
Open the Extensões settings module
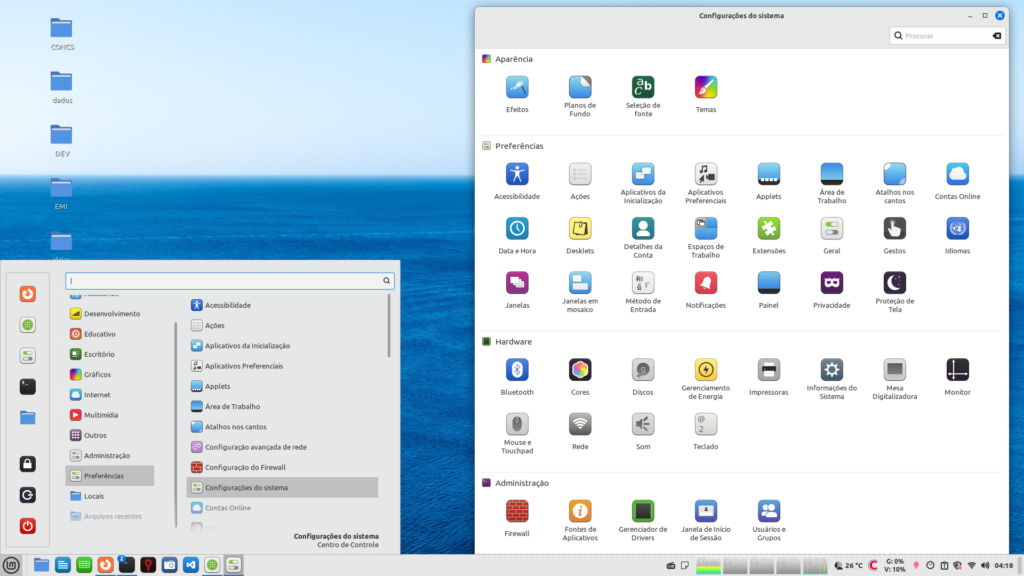tap(769, 229)
